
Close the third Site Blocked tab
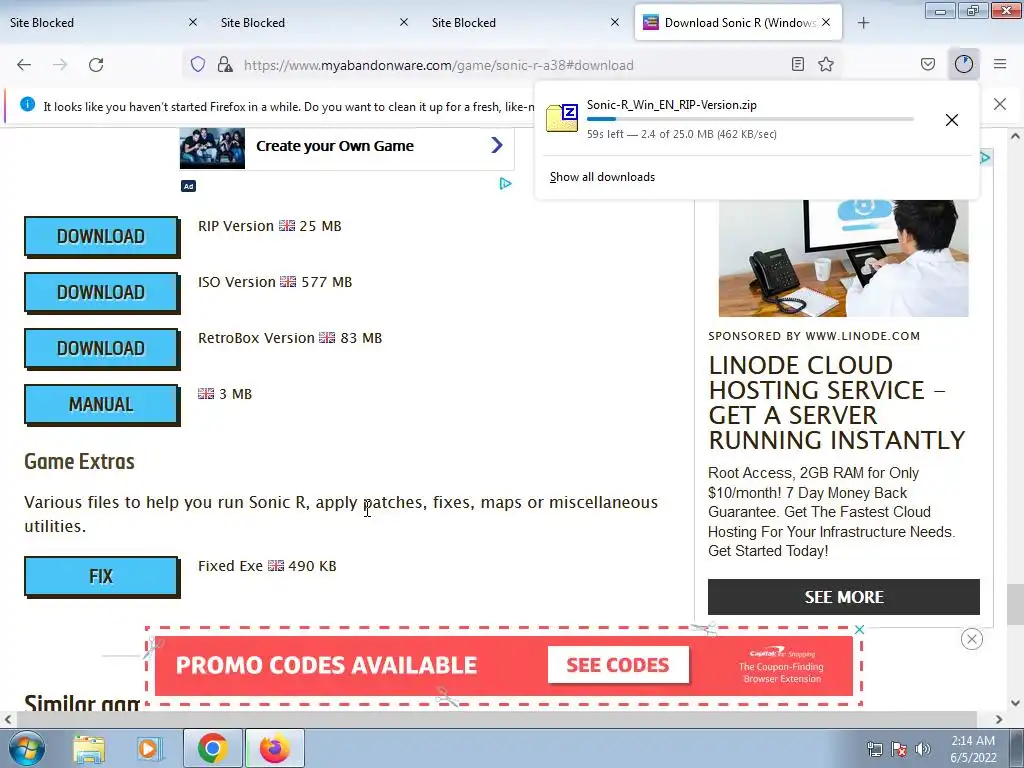(x=615, y=22)
